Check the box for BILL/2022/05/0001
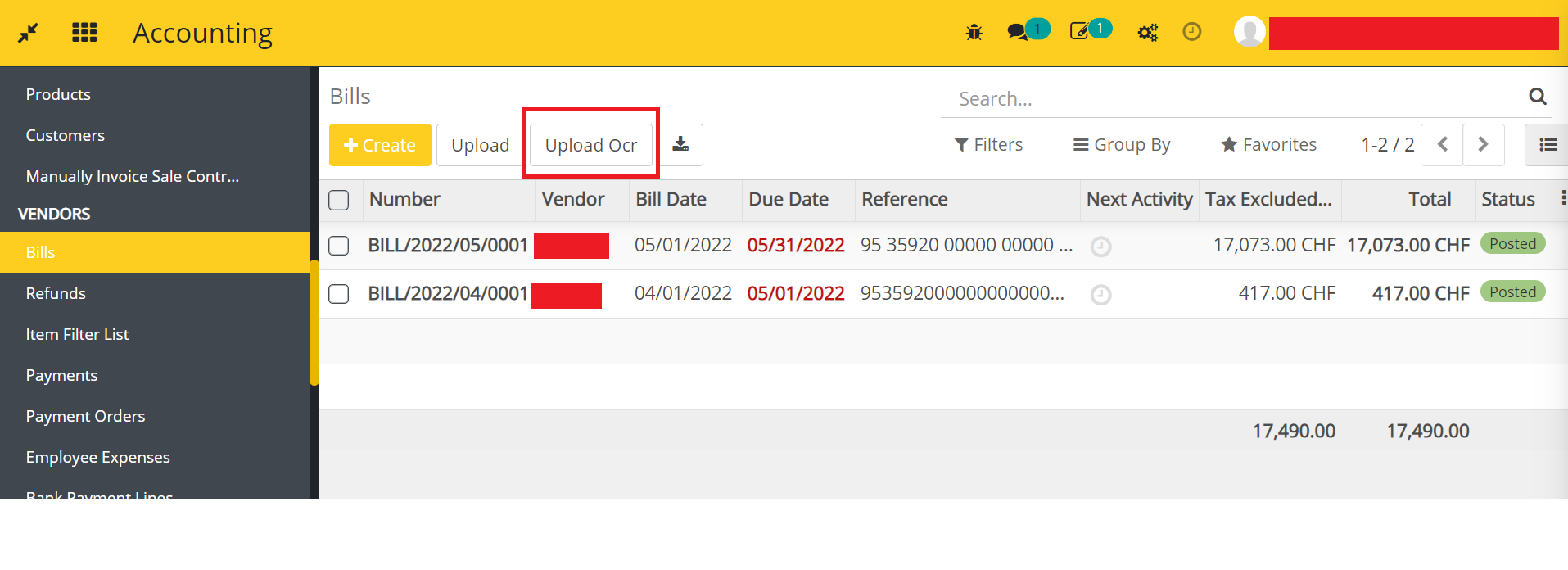The width and height of the screenshot is (1568, 570). point(339,246)
